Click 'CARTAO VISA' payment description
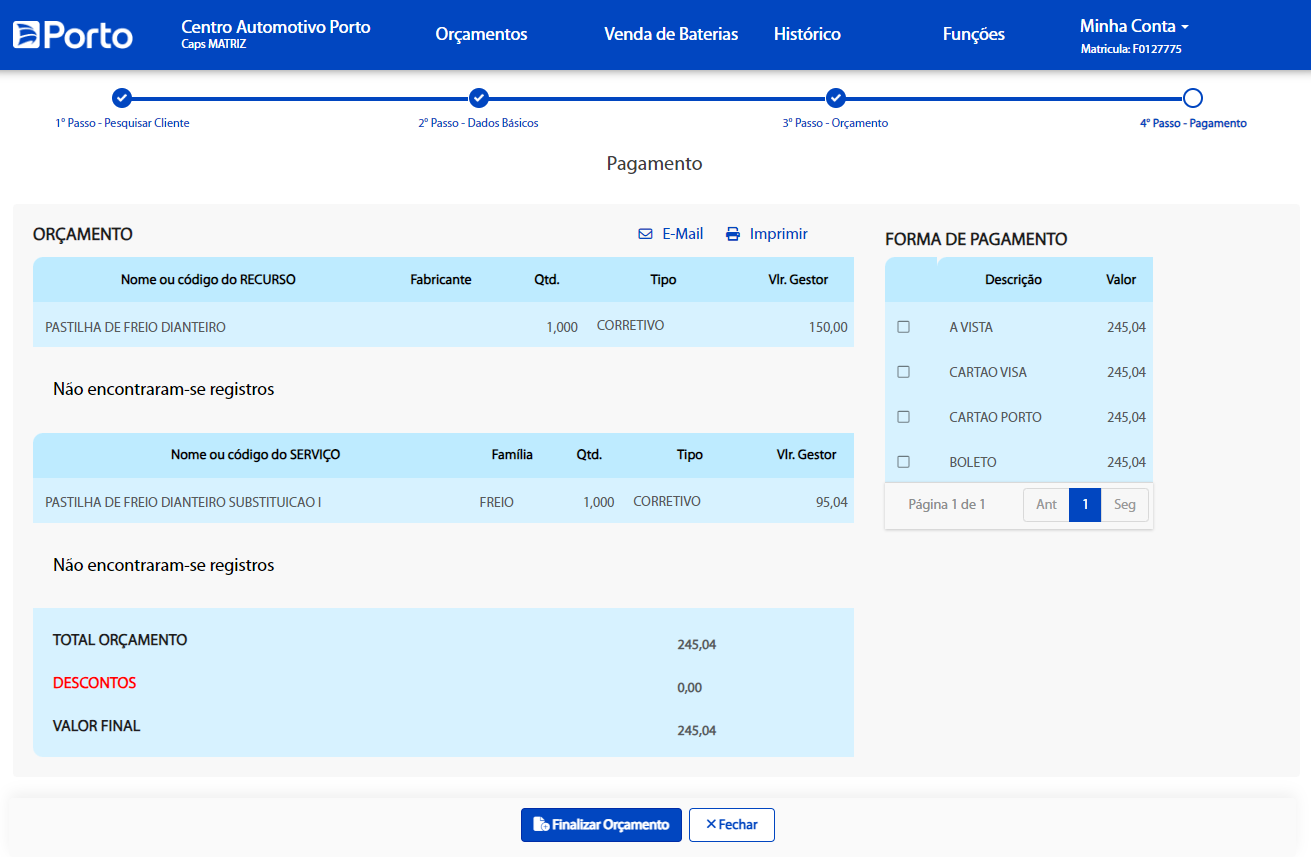The height and width of the screenshot is (857, 1311). [988, 372]
